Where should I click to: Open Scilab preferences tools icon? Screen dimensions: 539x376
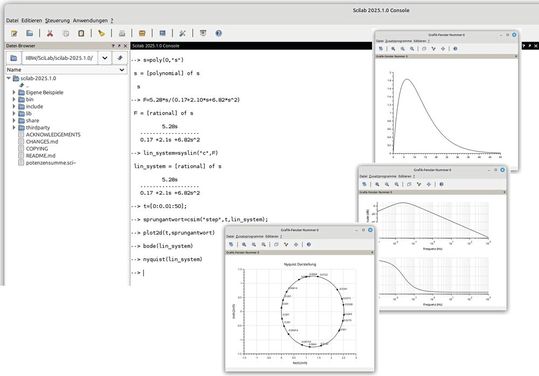pos(182,33)
